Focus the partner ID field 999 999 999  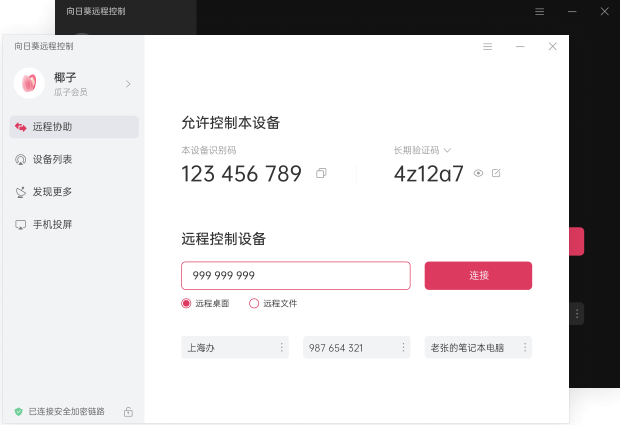click(x=296, y=276)
